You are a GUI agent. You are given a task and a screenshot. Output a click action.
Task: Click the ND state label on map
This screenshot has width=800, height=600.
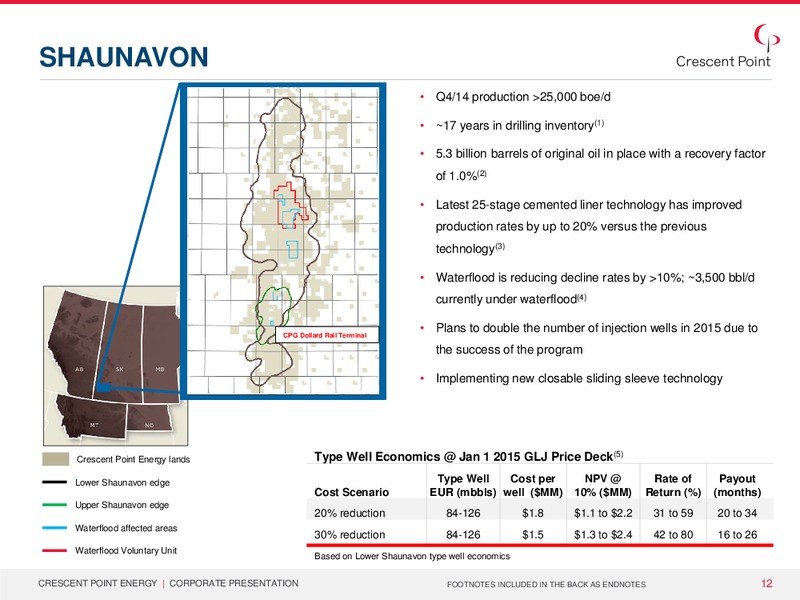(x=149, y=425)
